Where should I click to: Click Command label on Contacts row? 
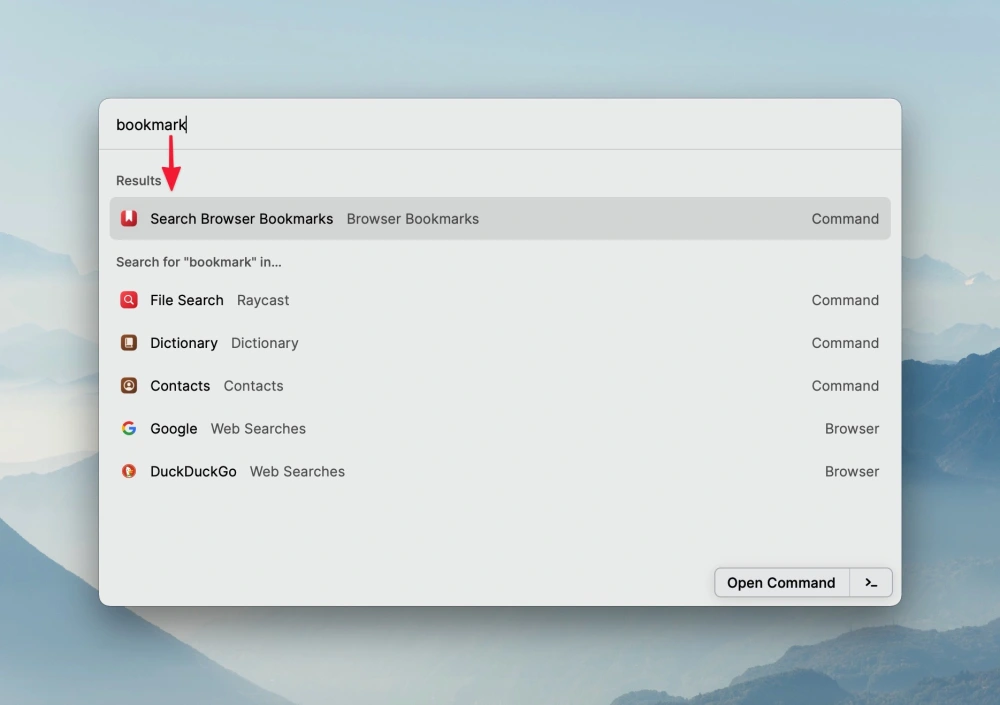pyautogui.click(x=845, y=386)
